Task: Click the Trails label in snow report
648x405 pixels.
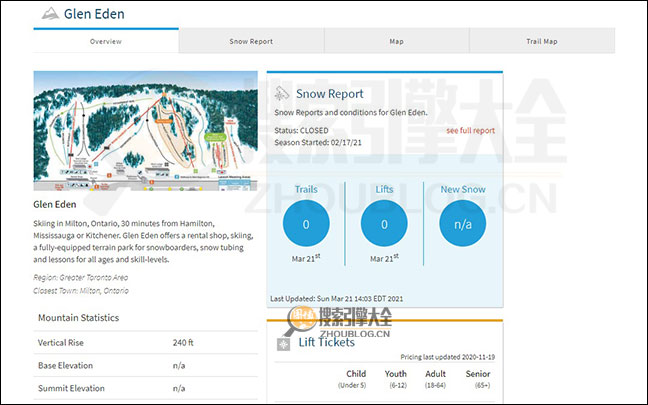Action: tap(306, 189)
